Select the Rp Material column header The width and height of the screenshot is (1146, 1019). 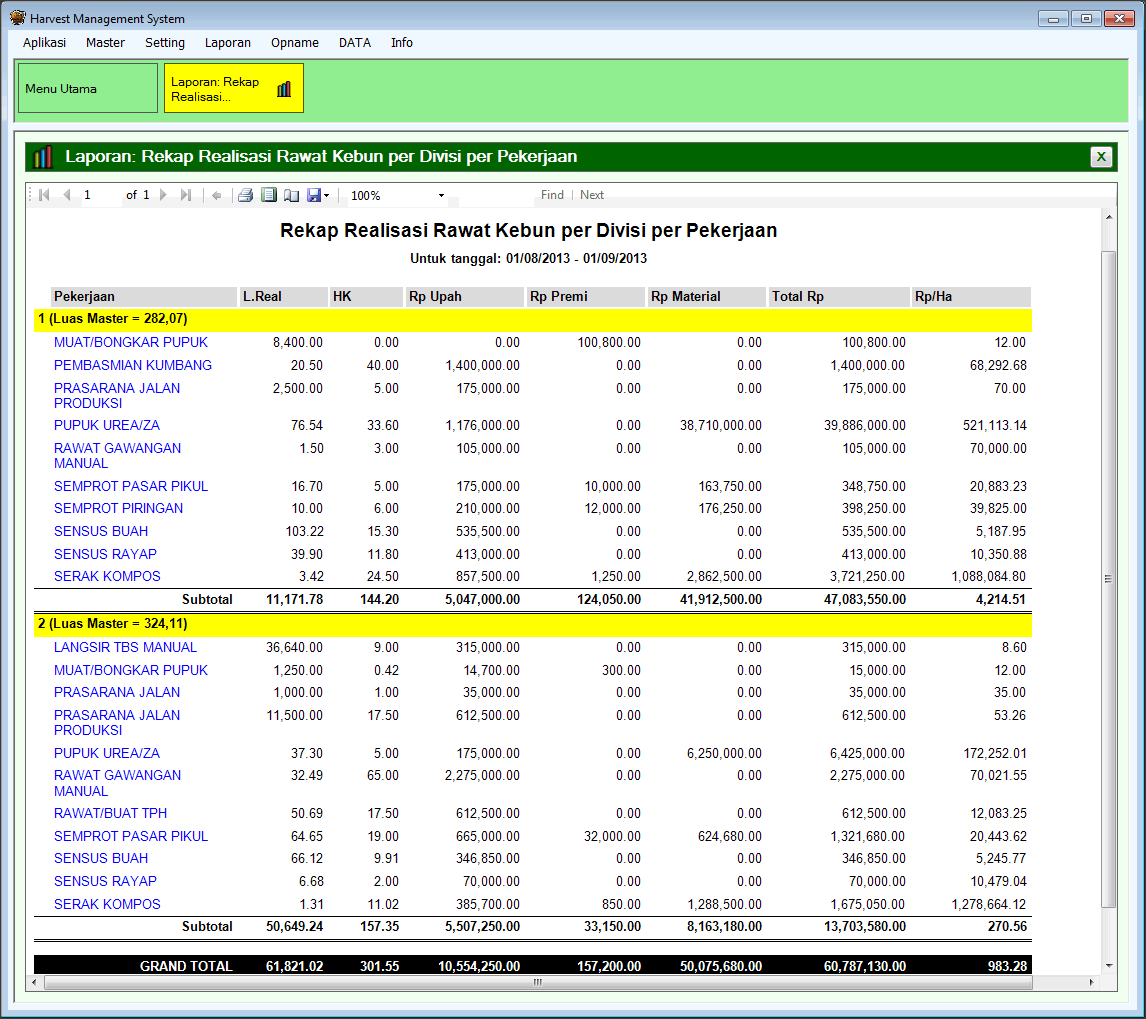coord(706,296)
